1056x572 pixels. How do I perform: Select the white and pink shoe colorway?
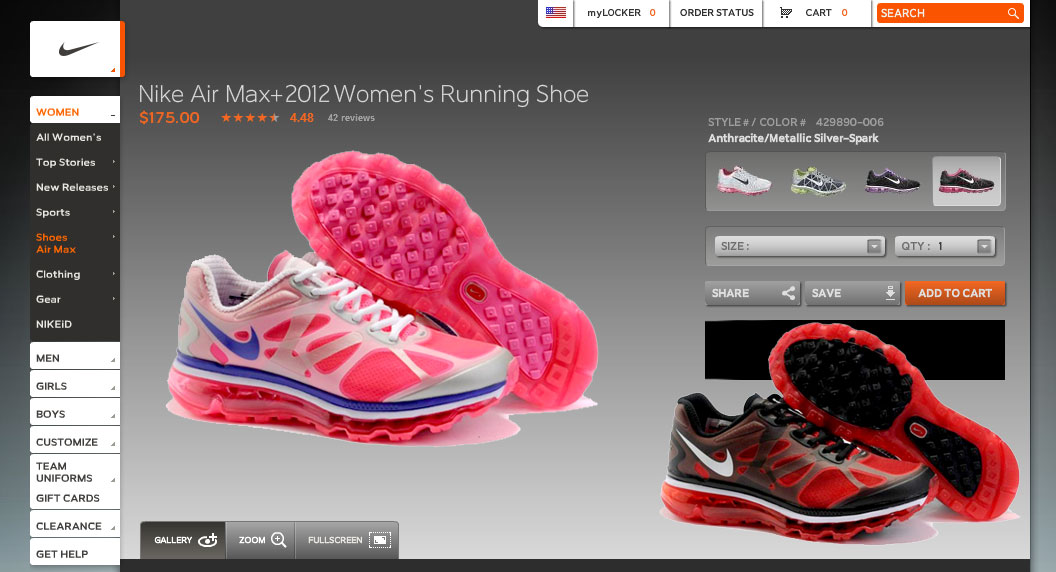pos(745,181)
